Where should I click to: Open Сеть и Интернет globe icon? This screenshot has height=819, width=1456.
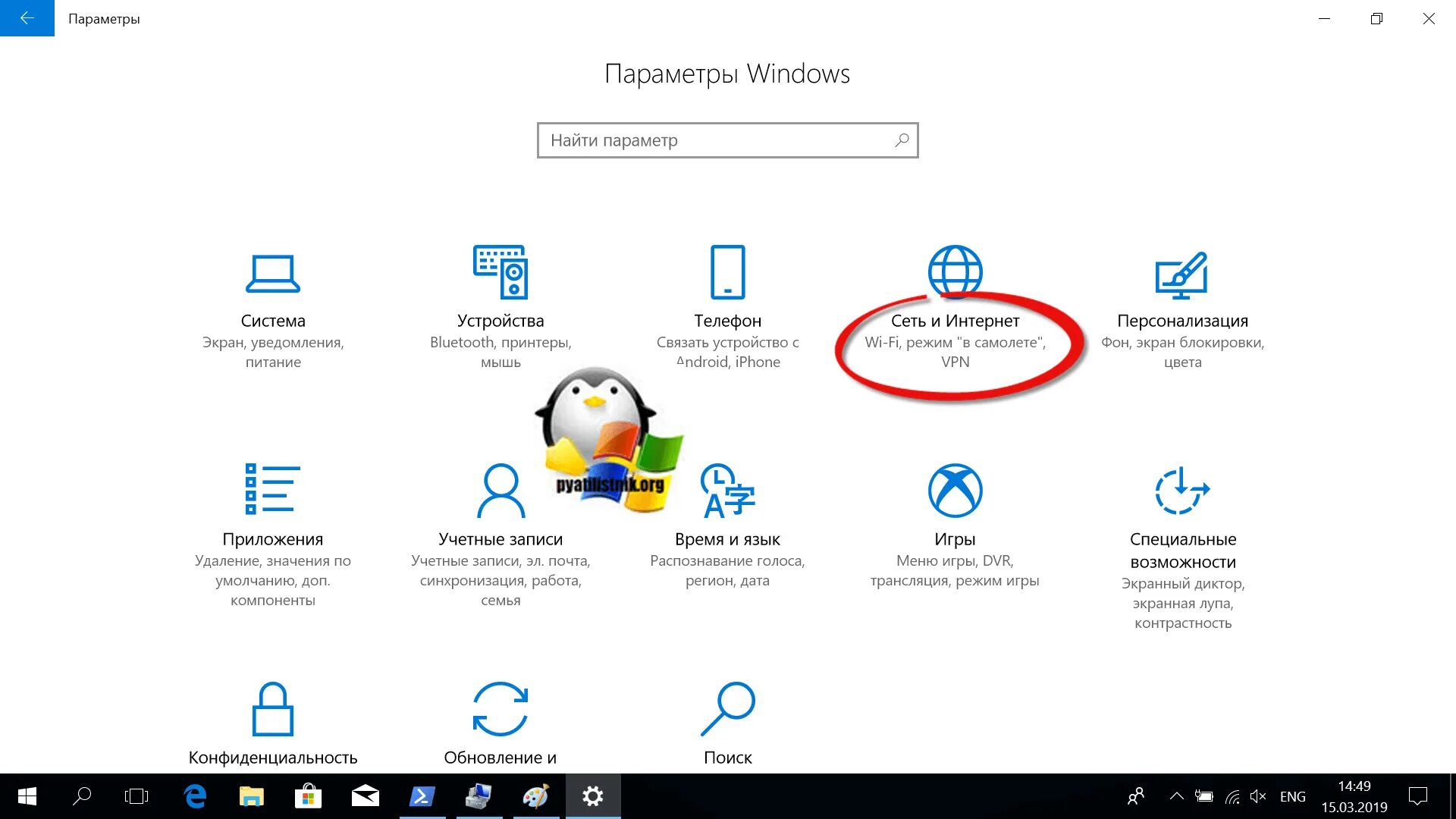(955, 270)
